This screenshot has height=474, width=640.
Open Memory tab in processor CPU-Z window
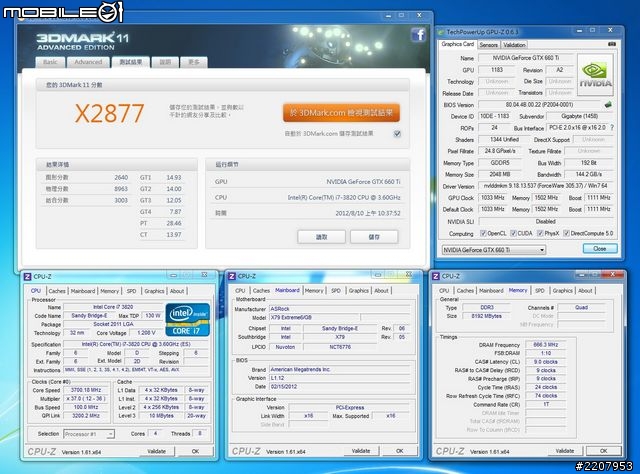click(x=109, y=291)
